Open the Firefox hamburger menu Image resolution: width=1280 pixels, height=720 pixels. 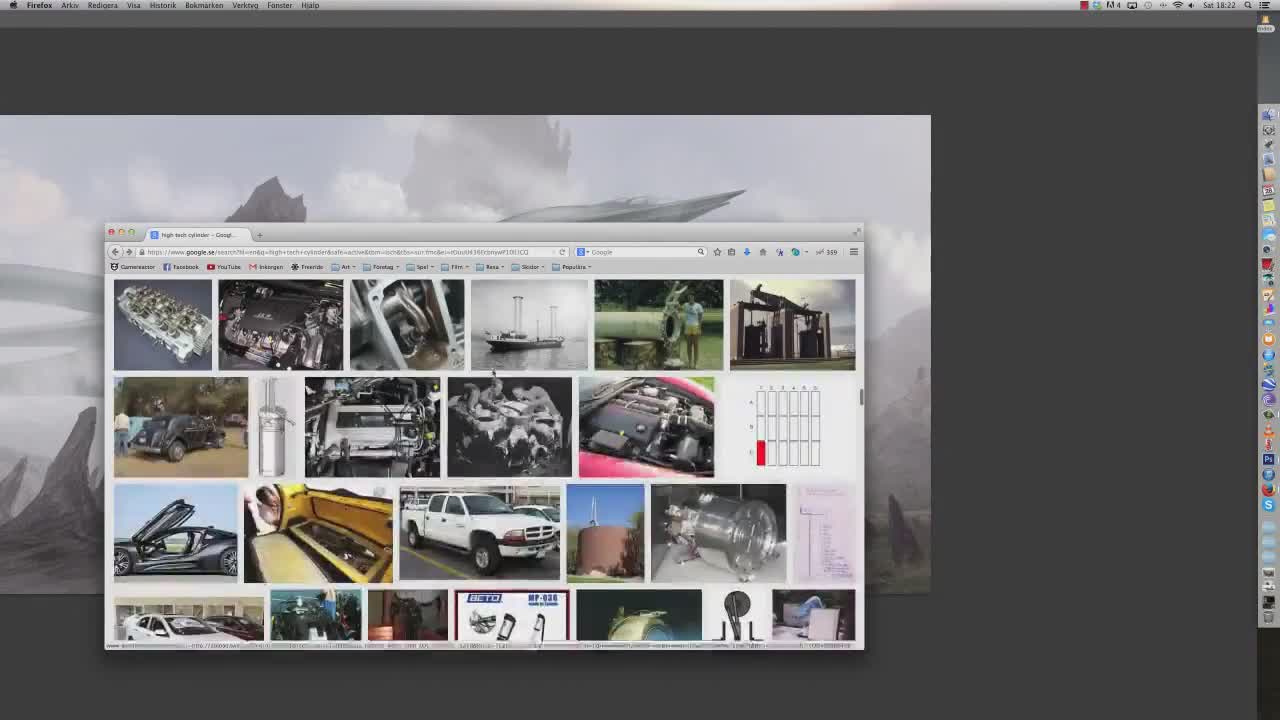tap(853, 252)
